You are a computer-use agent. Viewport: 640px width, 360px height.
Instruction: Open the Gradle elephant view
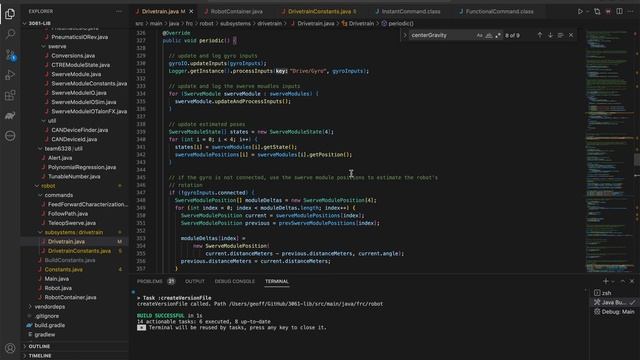click(10, 116)
